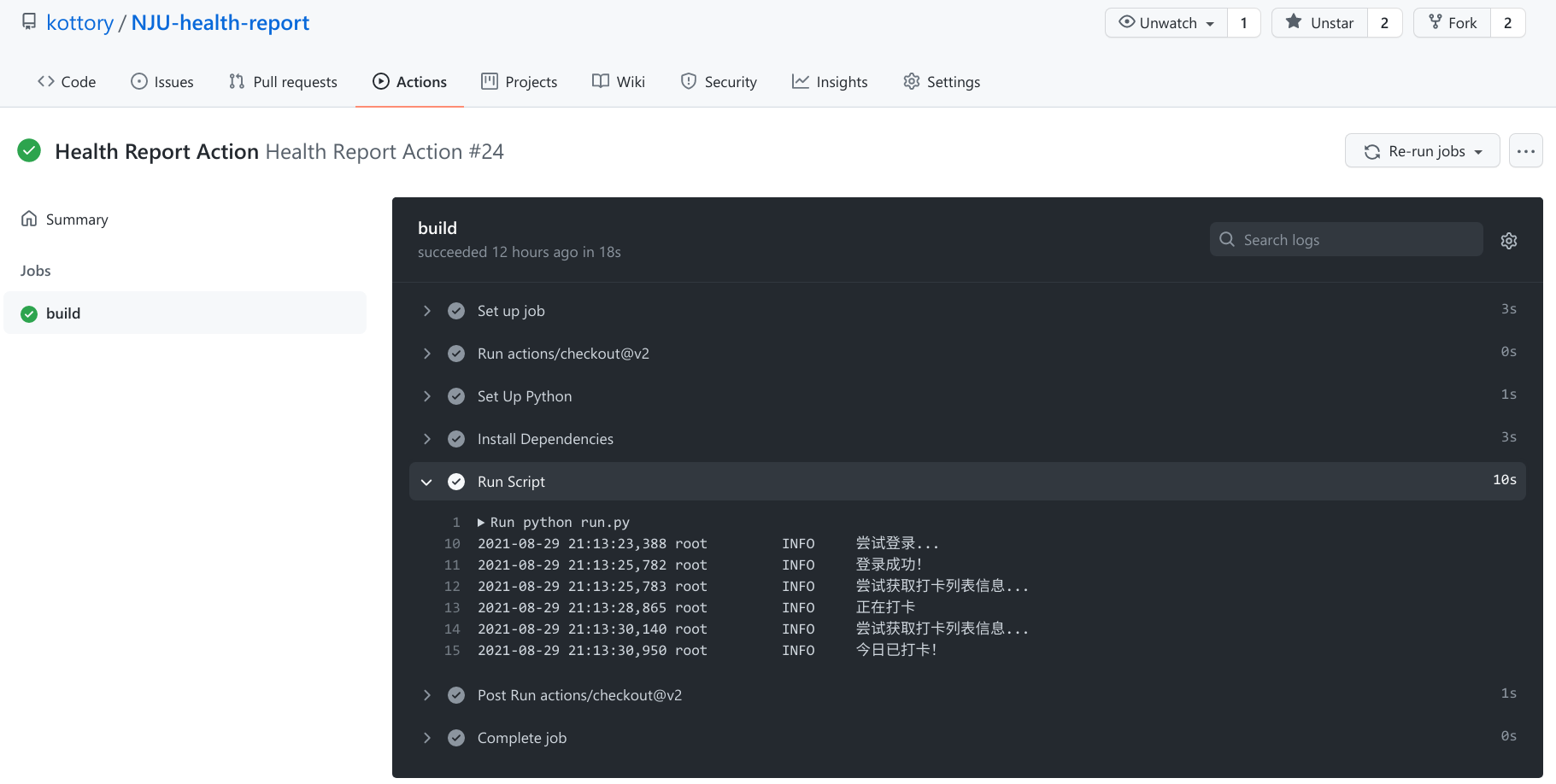Open the NJU-health-report repository link
This screenshot has height=784, width=1556.
point(220,22)
